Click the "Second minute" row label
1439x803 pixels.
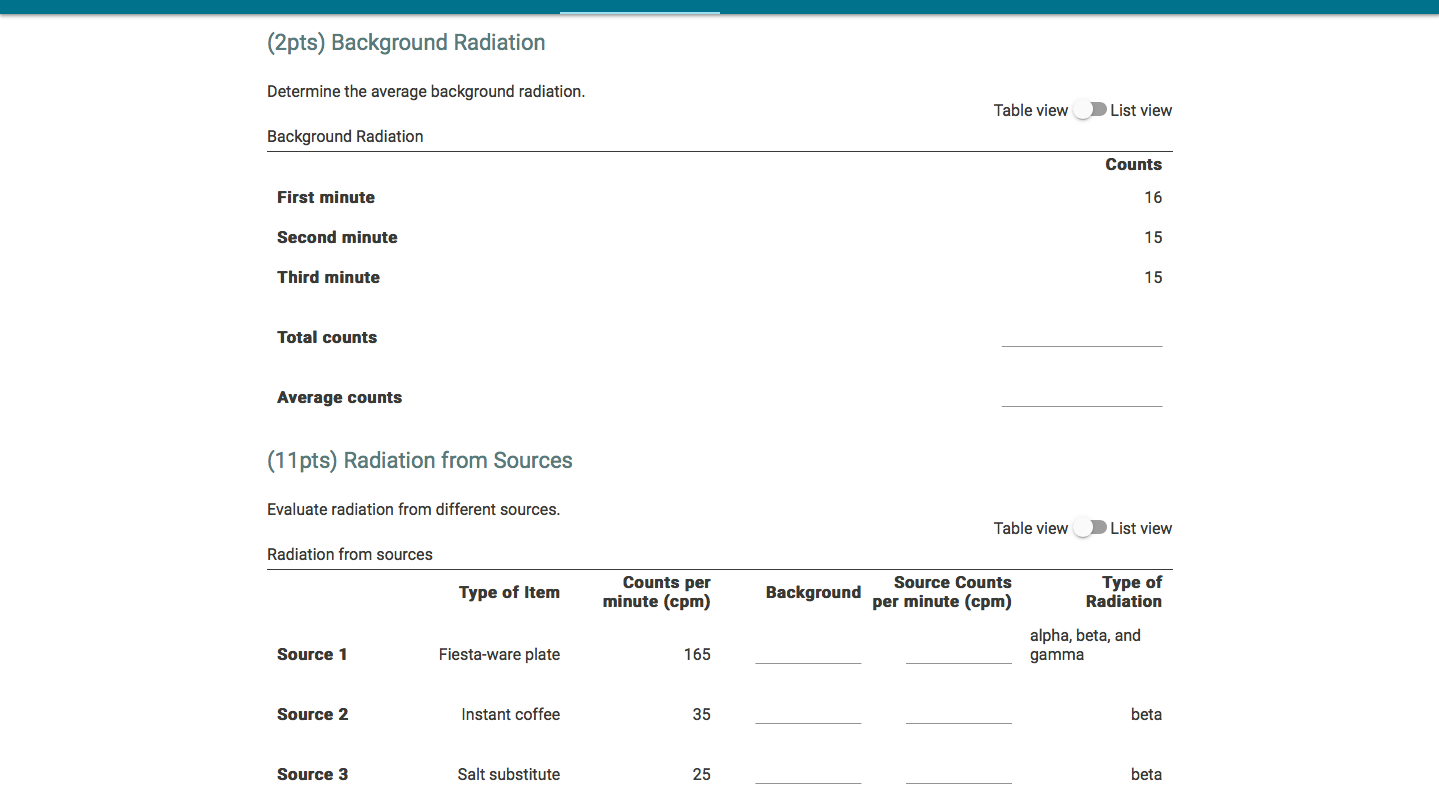337,237
